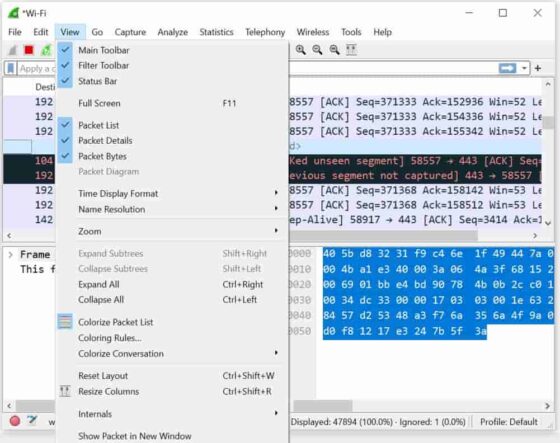
Task: Click the green Restart capture icon
Action: pyautogui.click(x=46, y=50)
